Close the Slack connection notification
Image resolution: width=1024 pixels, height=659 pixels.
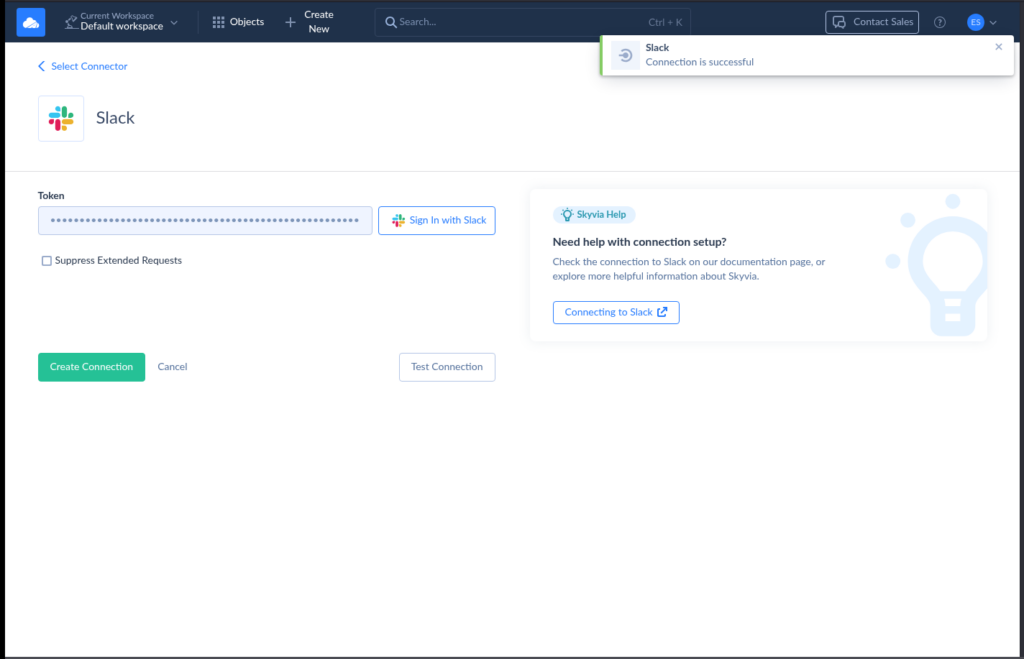999,46
